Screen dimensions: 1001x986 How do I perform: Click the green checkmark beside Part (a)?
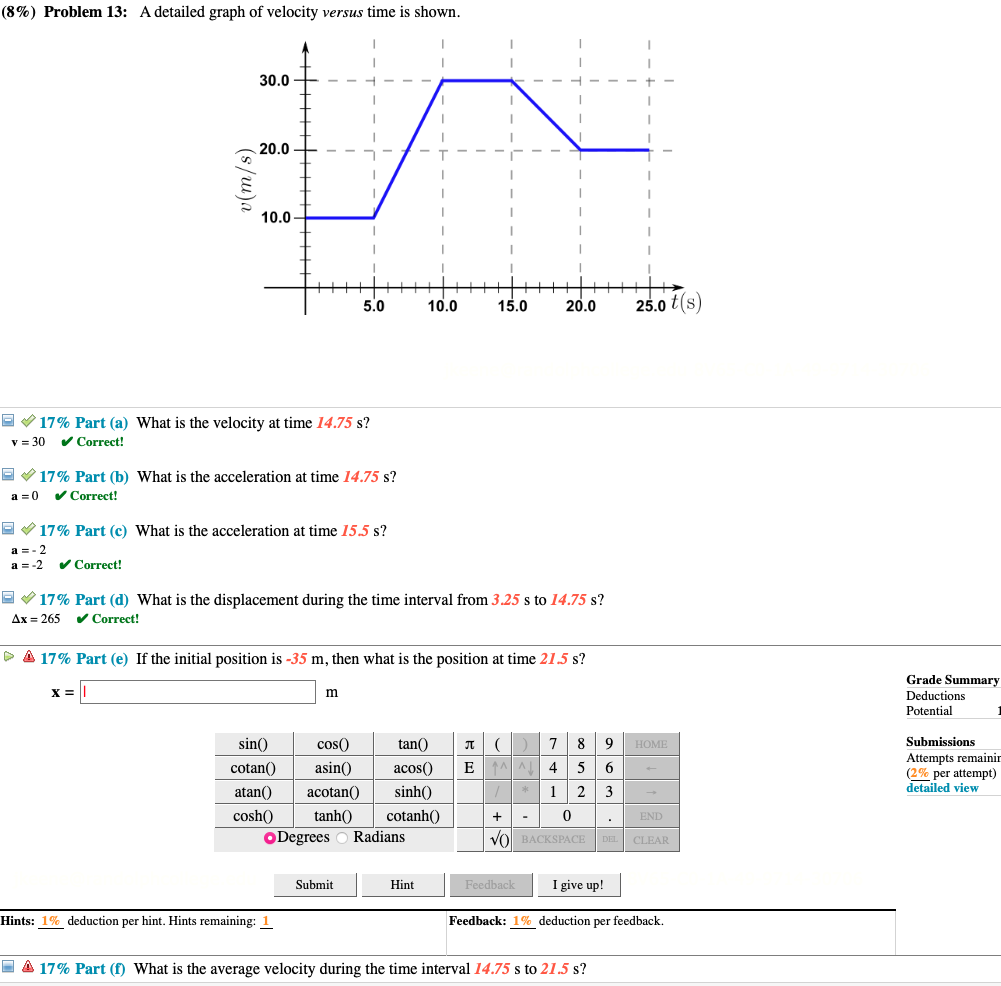click(x=27, y=421)
